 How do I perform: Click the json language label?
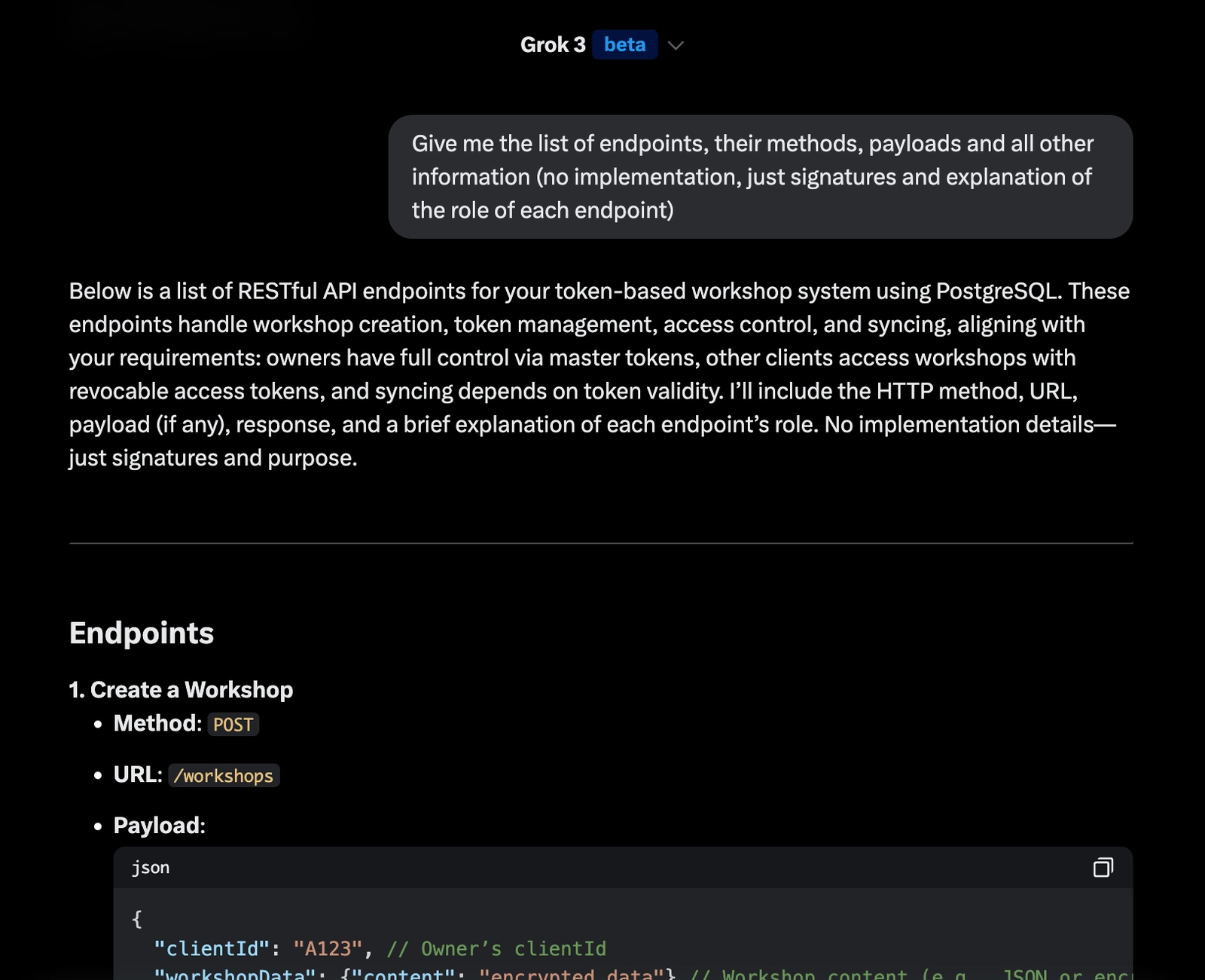pos(151,868)
